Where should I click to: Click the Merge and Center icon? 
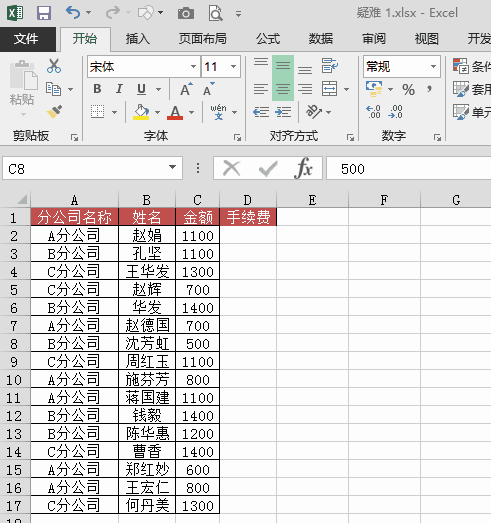click(x=330, y=89)
